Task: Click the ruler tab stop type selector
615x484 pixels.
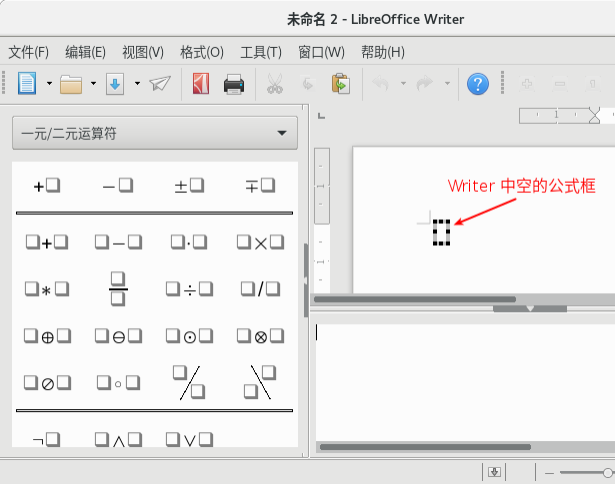Action: pyautogui.click(x=321, y=116)
